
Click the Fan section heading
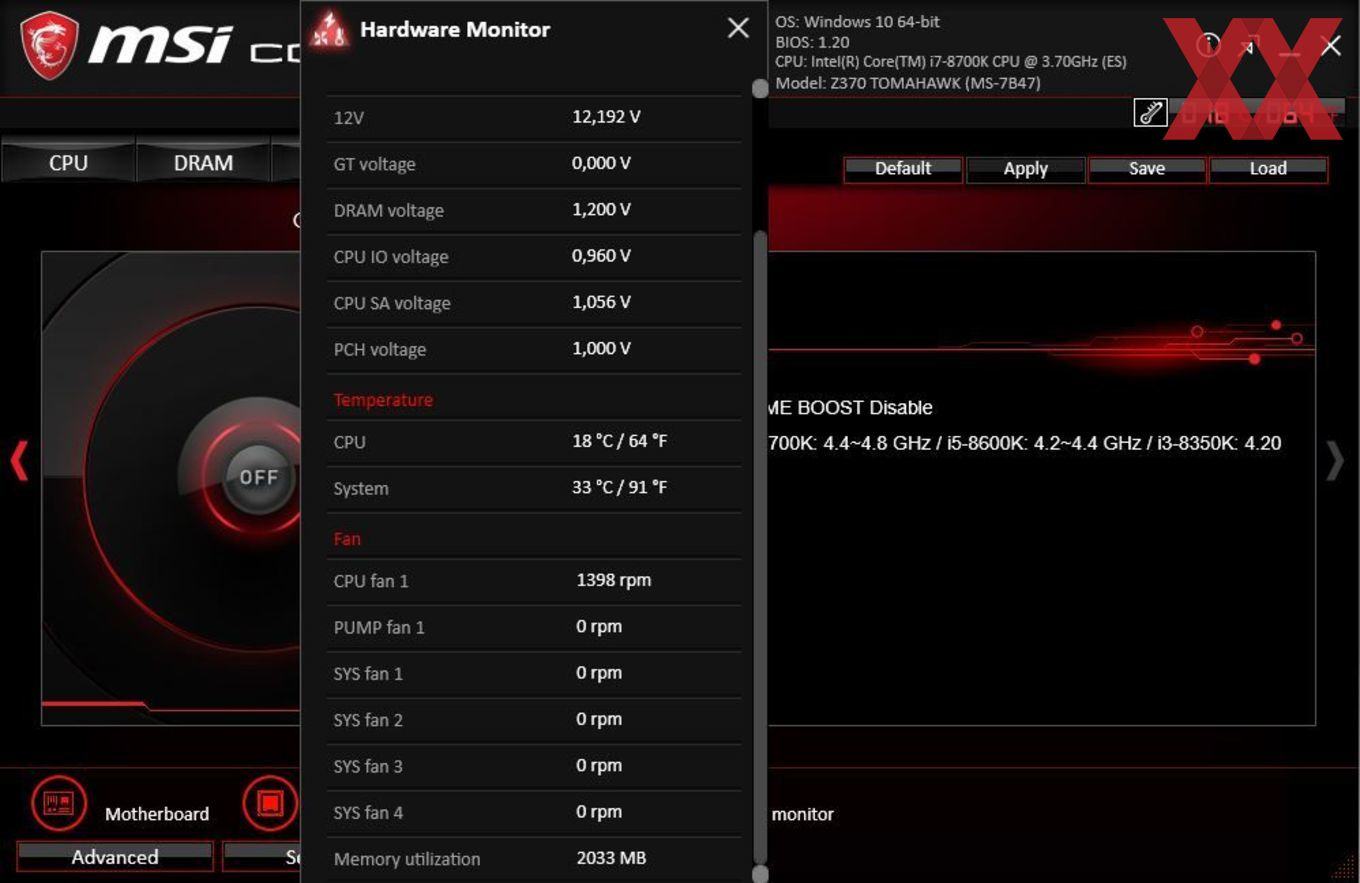tap(347, 539)
